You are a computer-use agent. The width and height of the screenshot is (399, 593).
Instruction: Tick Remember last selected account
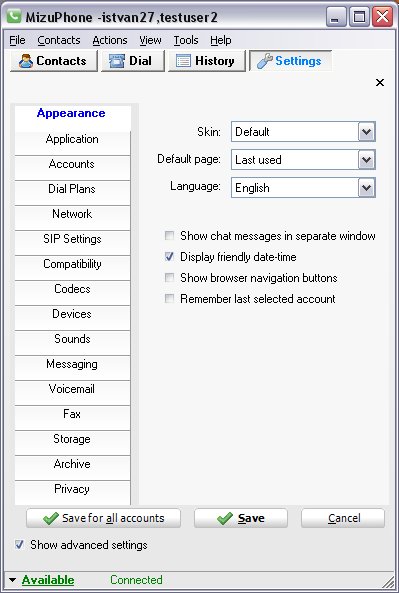[x=169, y=299]
